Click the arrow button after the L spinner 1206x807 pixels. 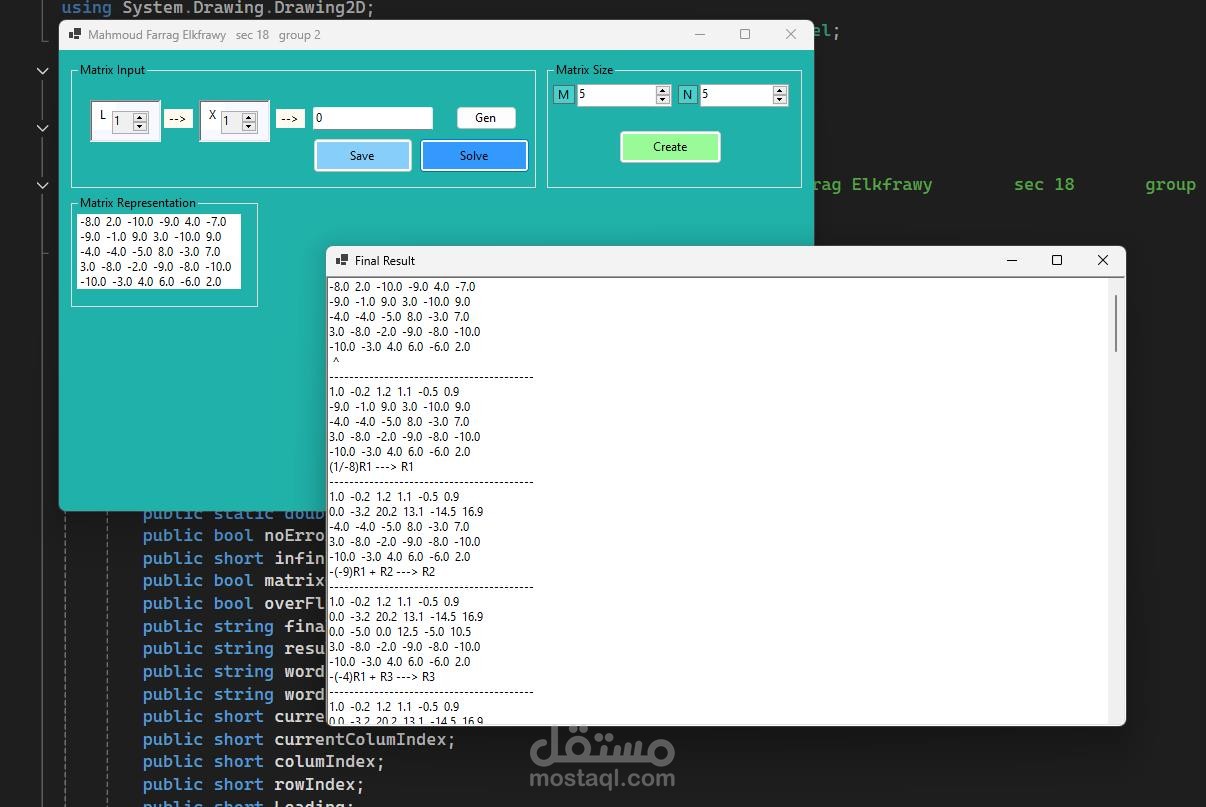[178, 119]
